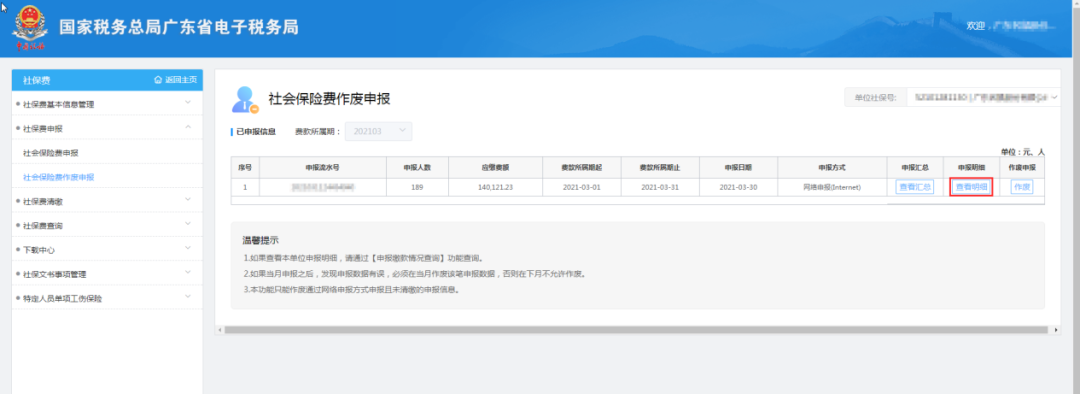The width and height of the screenshot is (1080, 394).
Task: Expand the 社保费查询 menu chevron
Action: click(x=188, y=224)
